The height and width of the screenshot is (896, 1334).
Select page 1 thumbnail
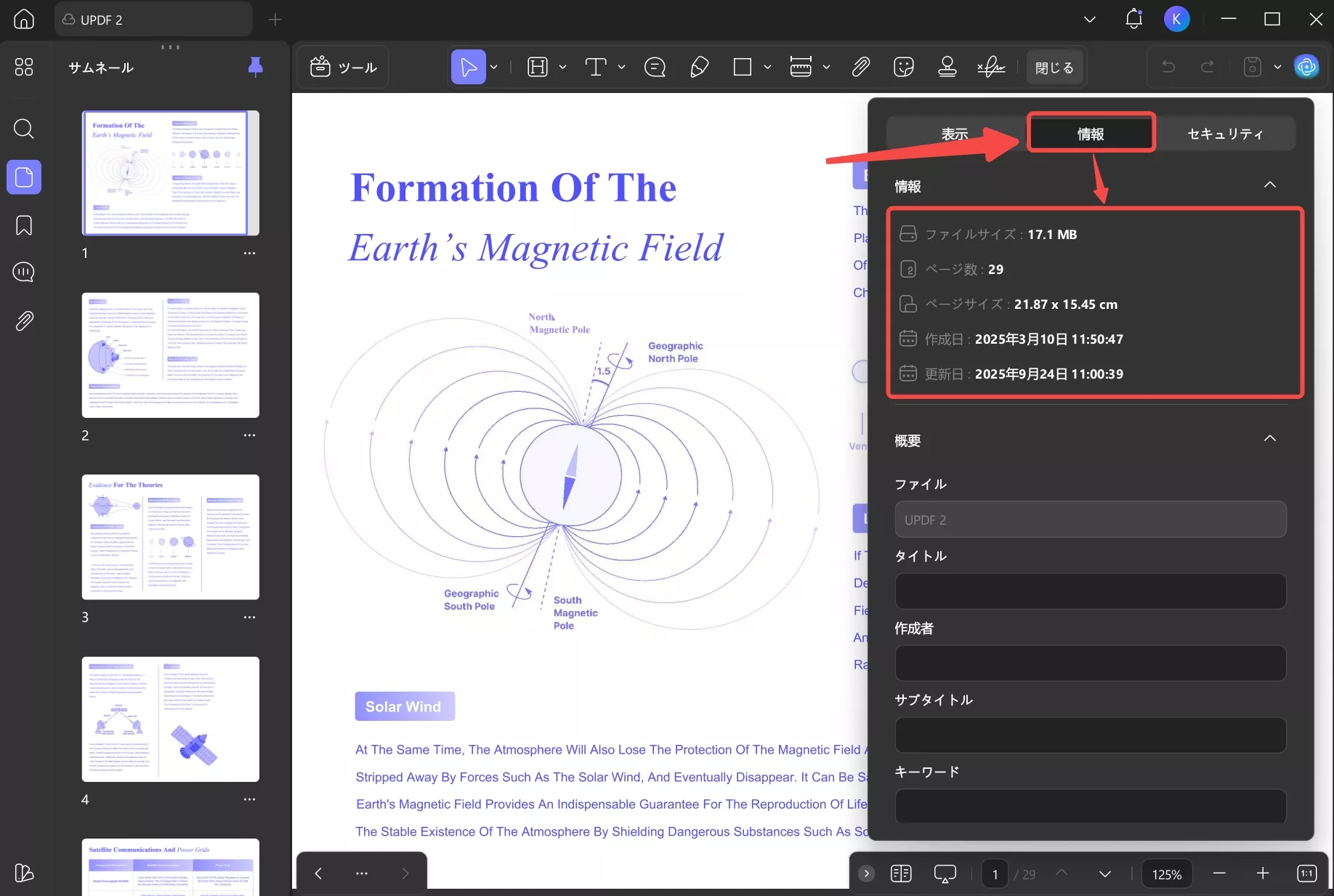point(171,173)
